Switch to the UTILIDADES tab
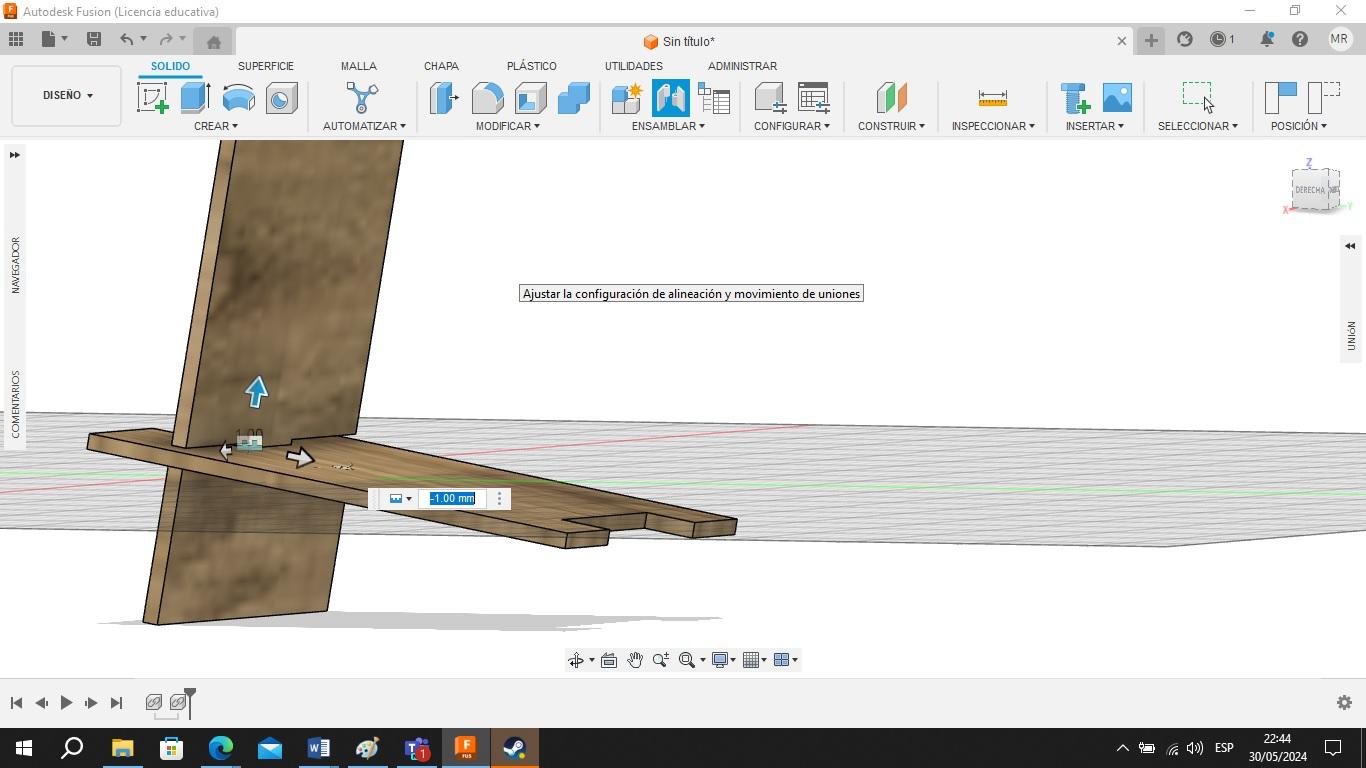The image size is (1366, 768). pyautogui.click(x=633, y=66)
